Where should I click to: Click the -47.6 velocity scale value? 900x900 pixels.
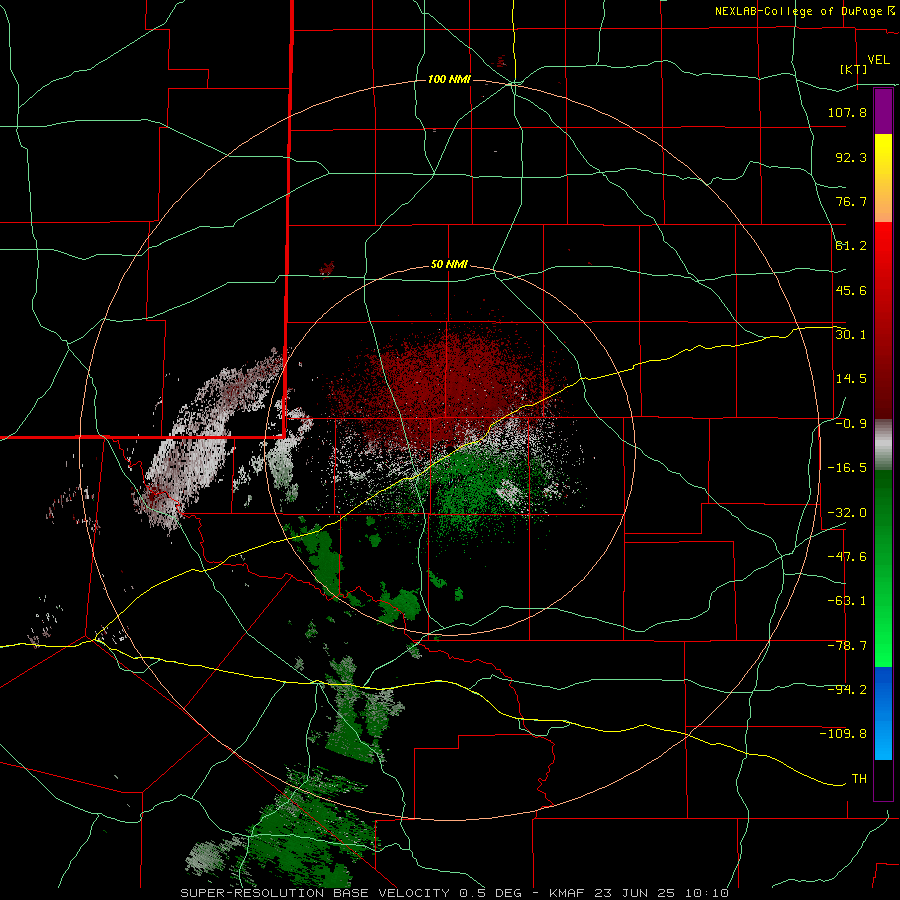(847, 557)
